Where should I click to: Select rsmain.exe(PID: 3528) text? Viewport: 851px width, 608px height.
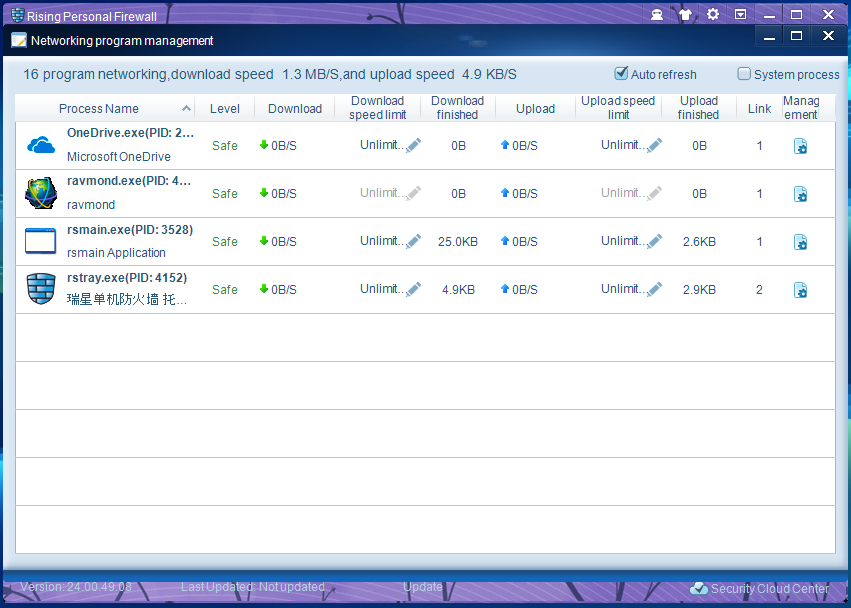(x=130, y=230)
